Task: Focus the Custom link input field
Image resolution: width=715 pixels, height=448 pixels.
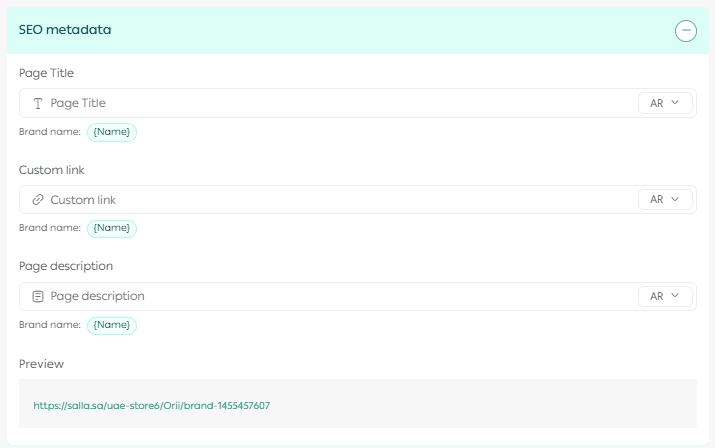Action: tap(330, 200)
